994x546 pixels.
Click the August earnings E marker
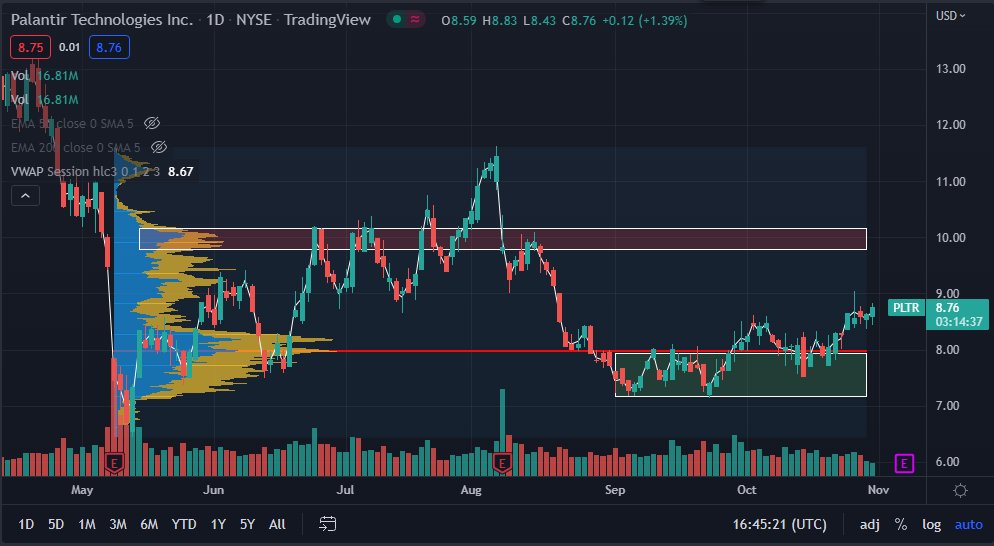coord(502,464)
